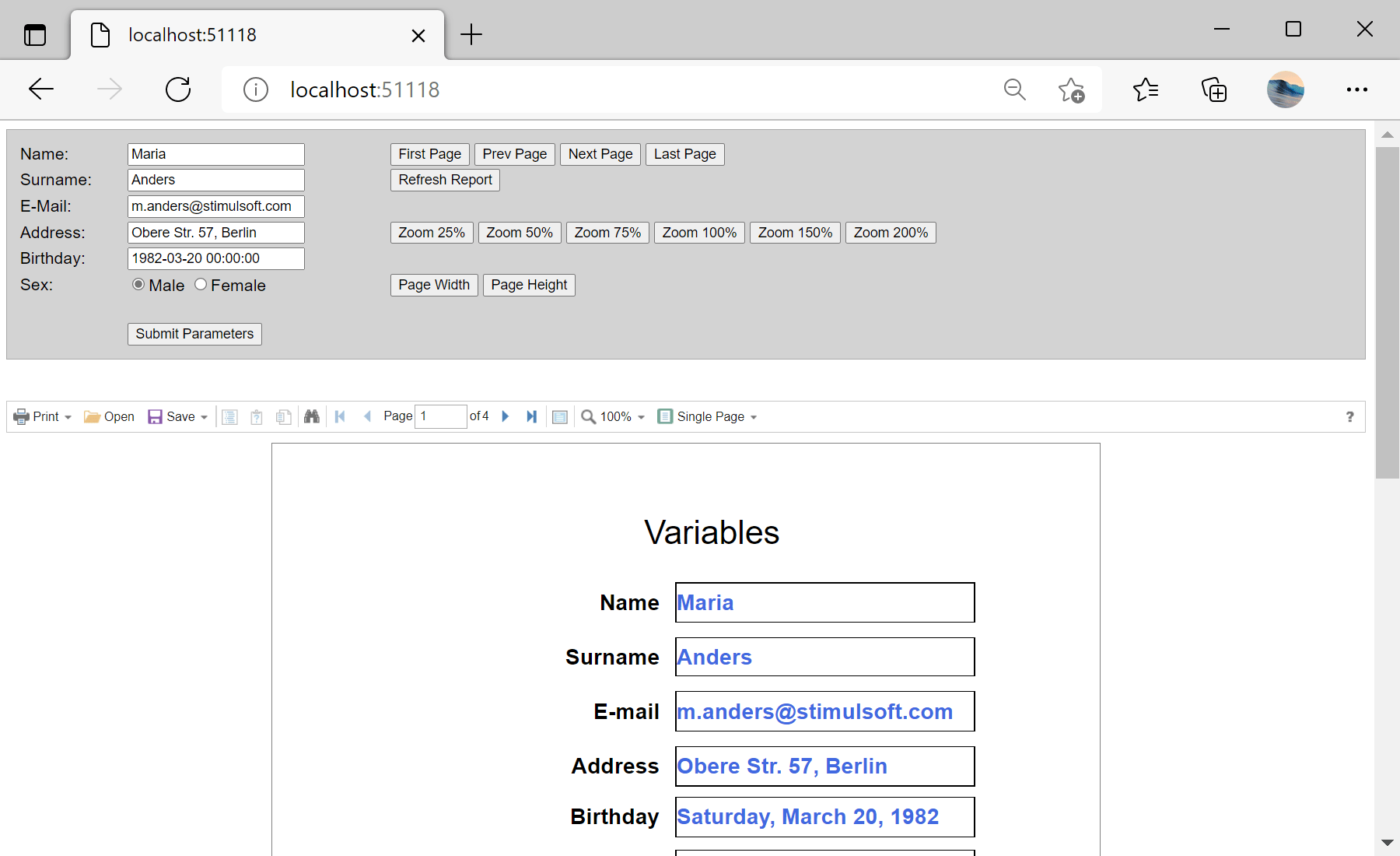The height and width of the screenshot is (856, 1400).
Task: Click the Print icon in the viewer toolbar
Action: 21,416
